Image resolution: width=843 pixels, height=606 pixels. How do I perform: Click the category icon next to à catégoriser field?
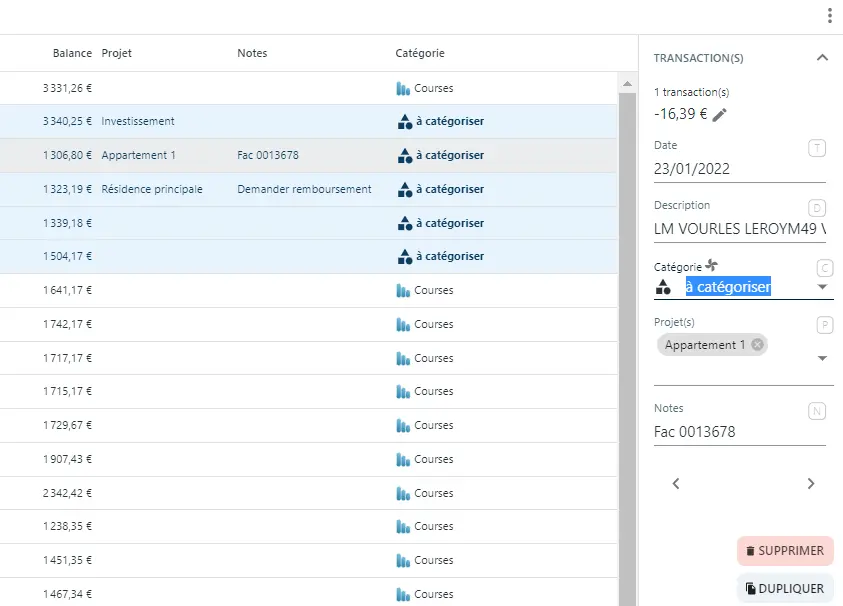[x=662, y=287]
